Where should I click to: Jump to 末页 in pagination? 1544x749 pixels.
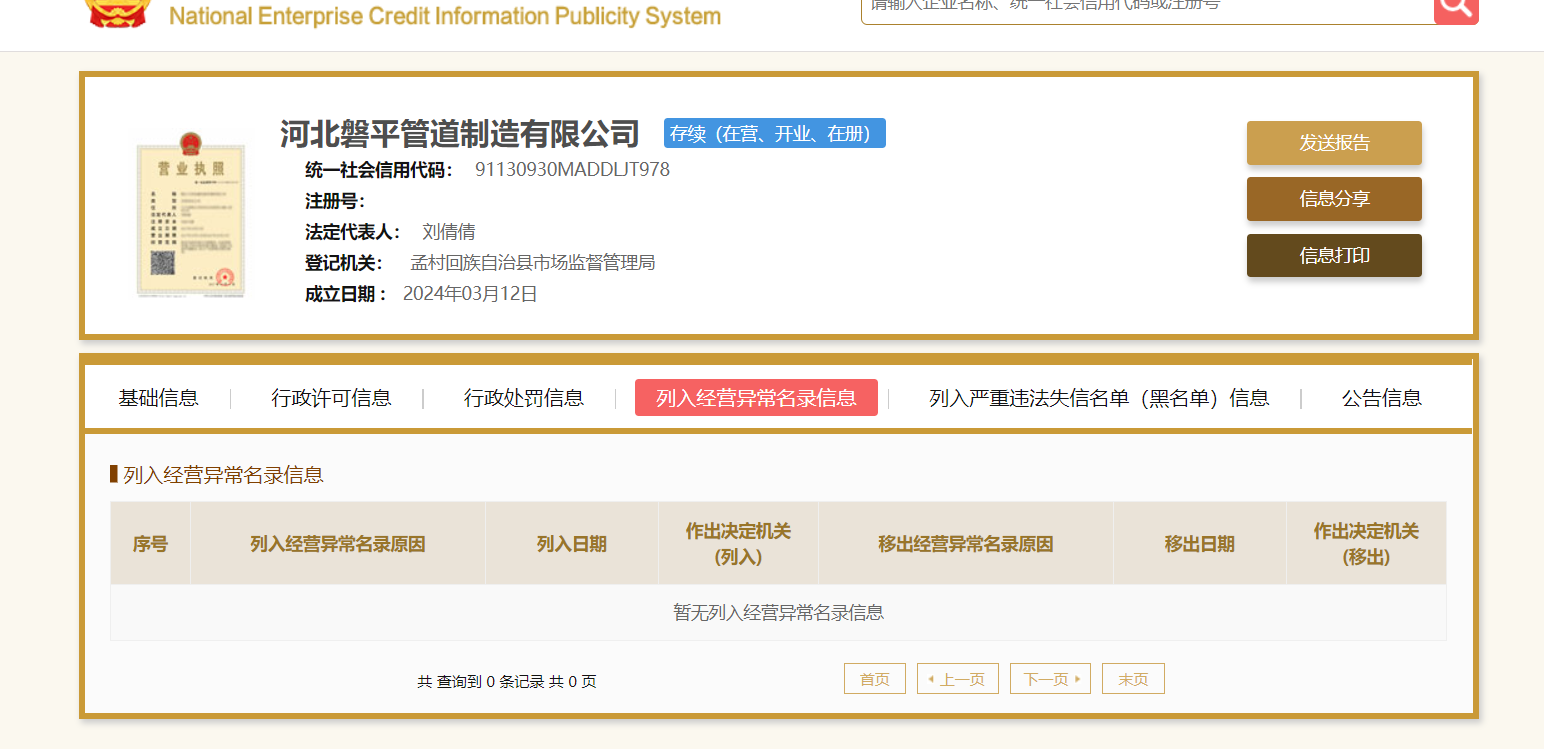(x=1133, y=679)
